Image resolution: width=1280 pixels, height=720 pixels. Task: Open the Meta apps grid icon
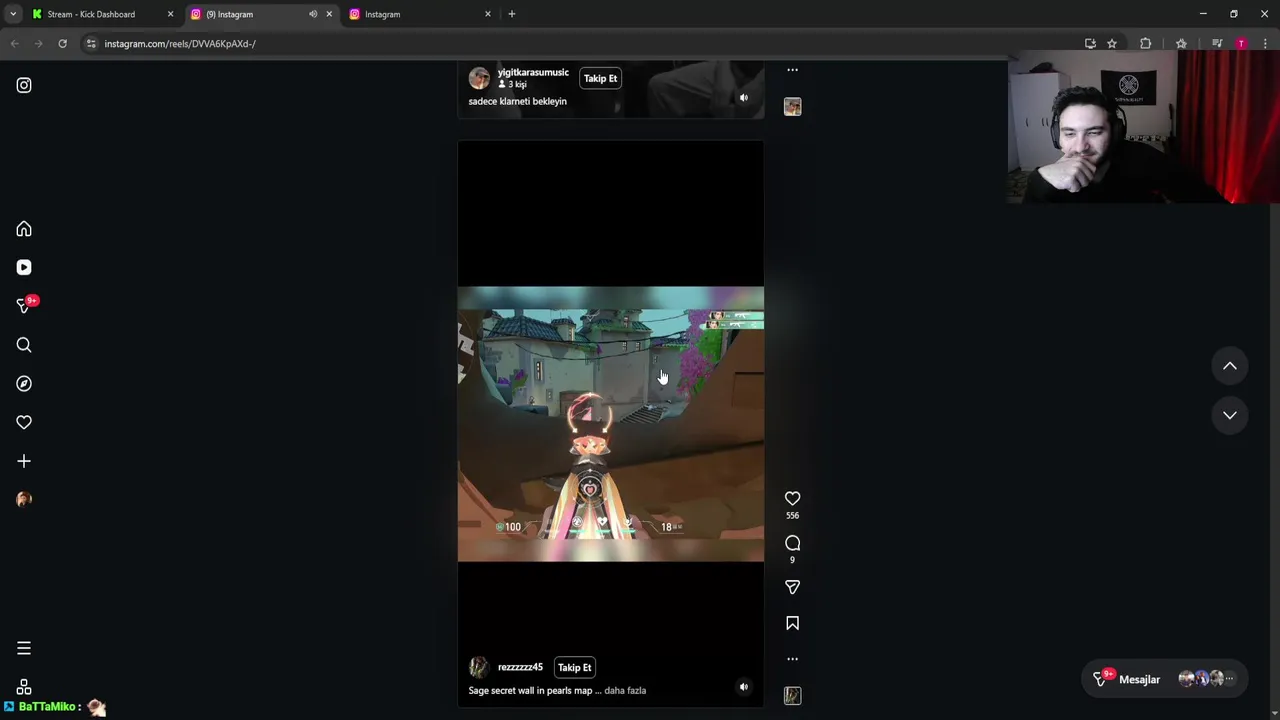point(24,686)
